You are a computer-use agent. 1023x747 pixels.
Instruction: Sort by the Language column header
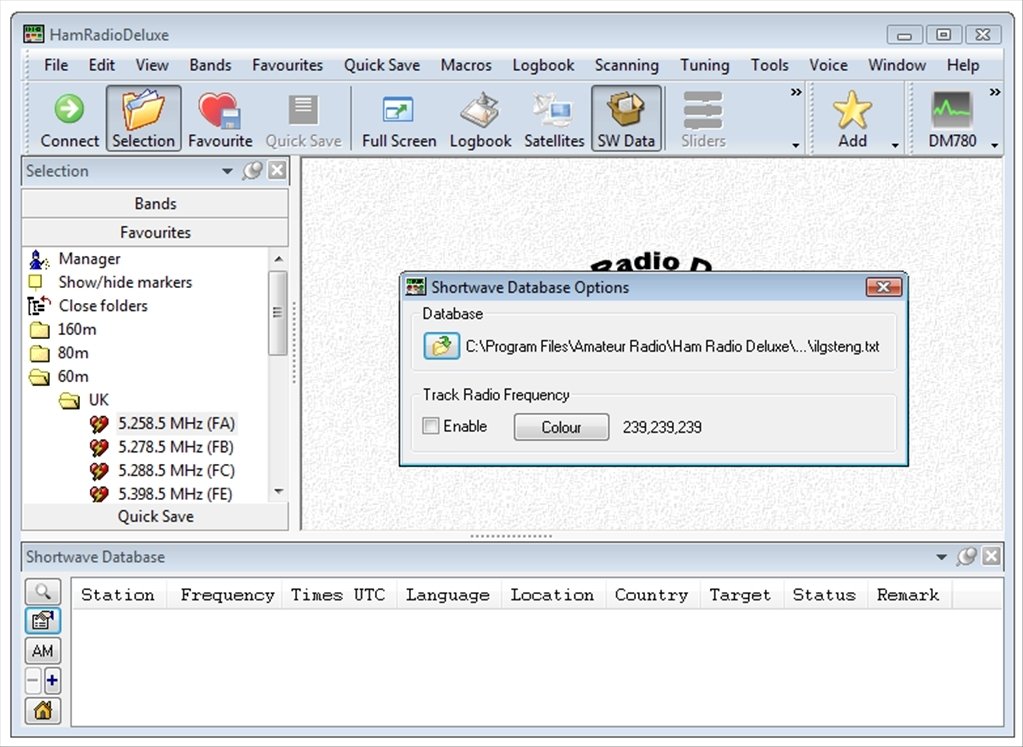448,594
